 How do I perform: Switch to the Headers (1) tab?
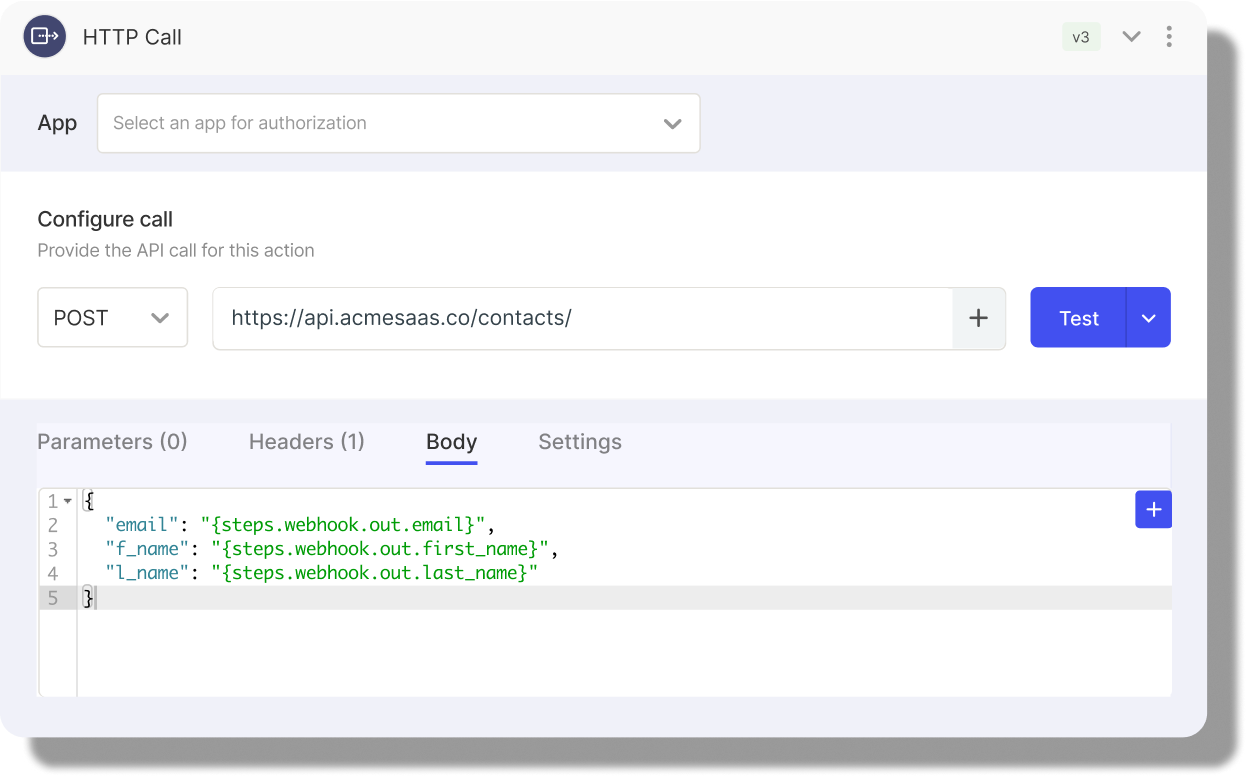pyautogui.click(x=306, y=442)
